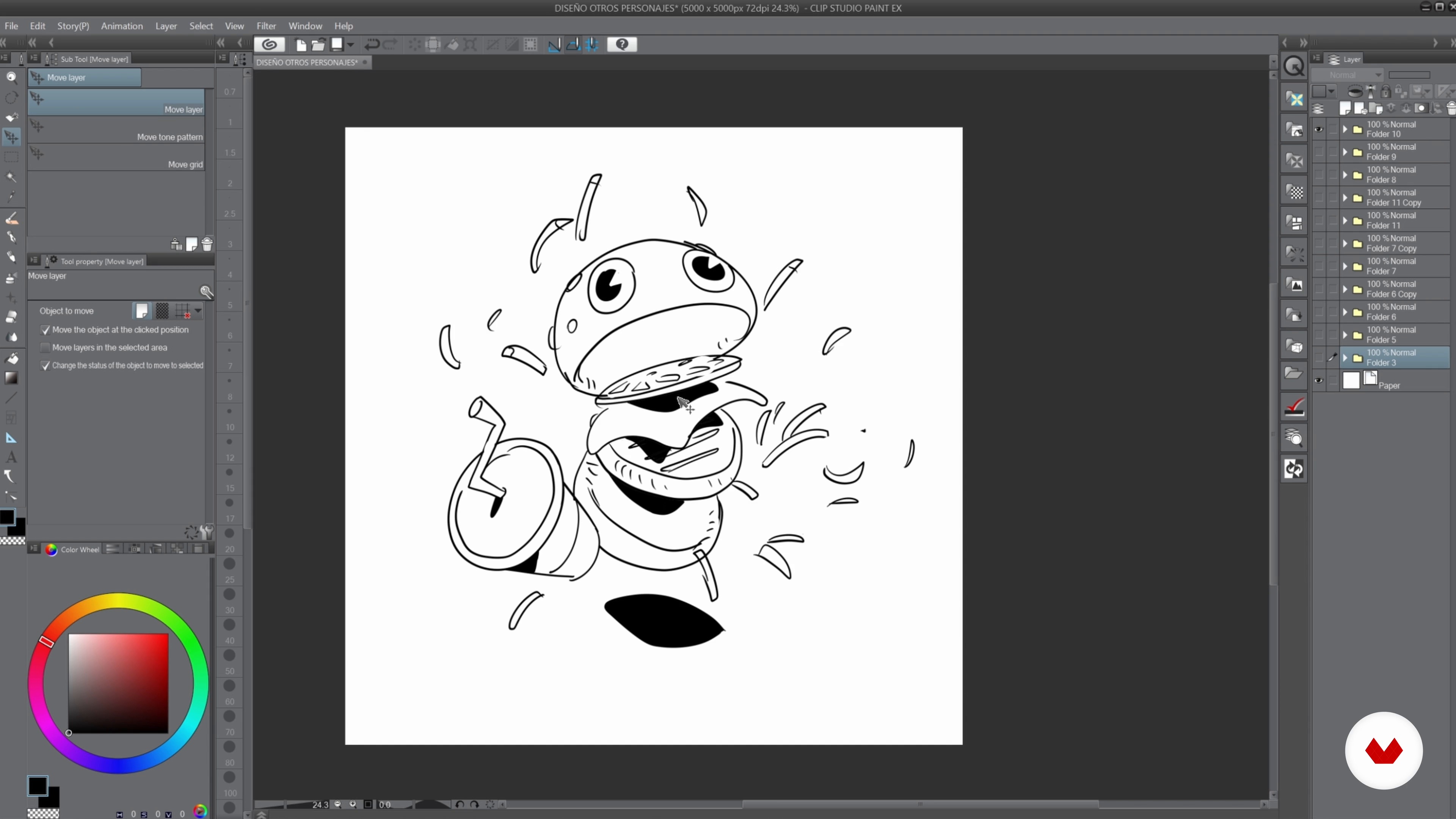1456x819 pixels.
Task: Choose Move grid sub tool
Action: click(116, 158)
